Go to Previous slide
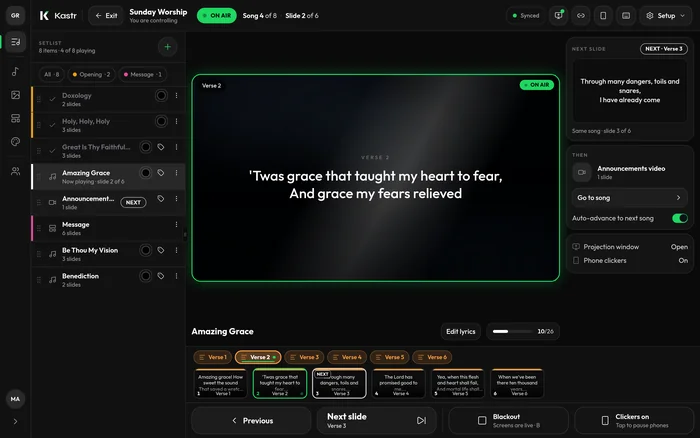 click(251, 421)
